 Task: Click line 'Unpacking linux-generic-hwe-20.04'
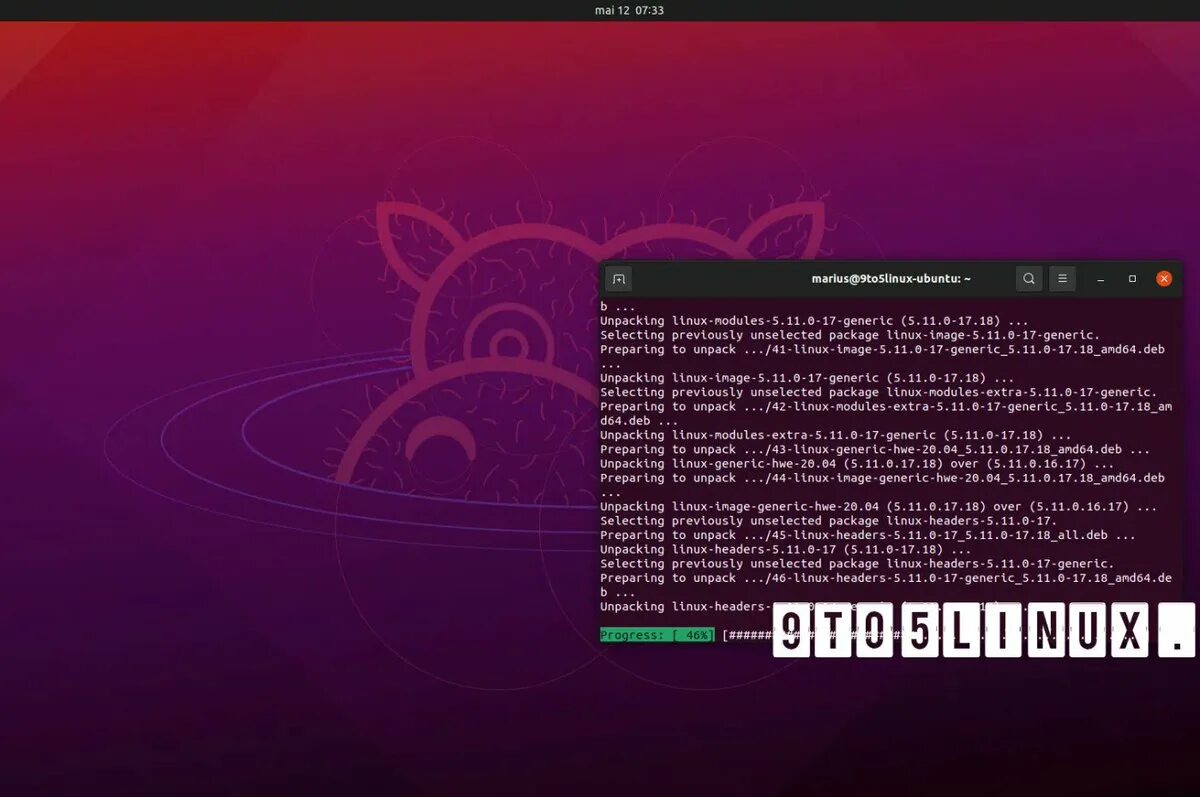pos(857,464)
